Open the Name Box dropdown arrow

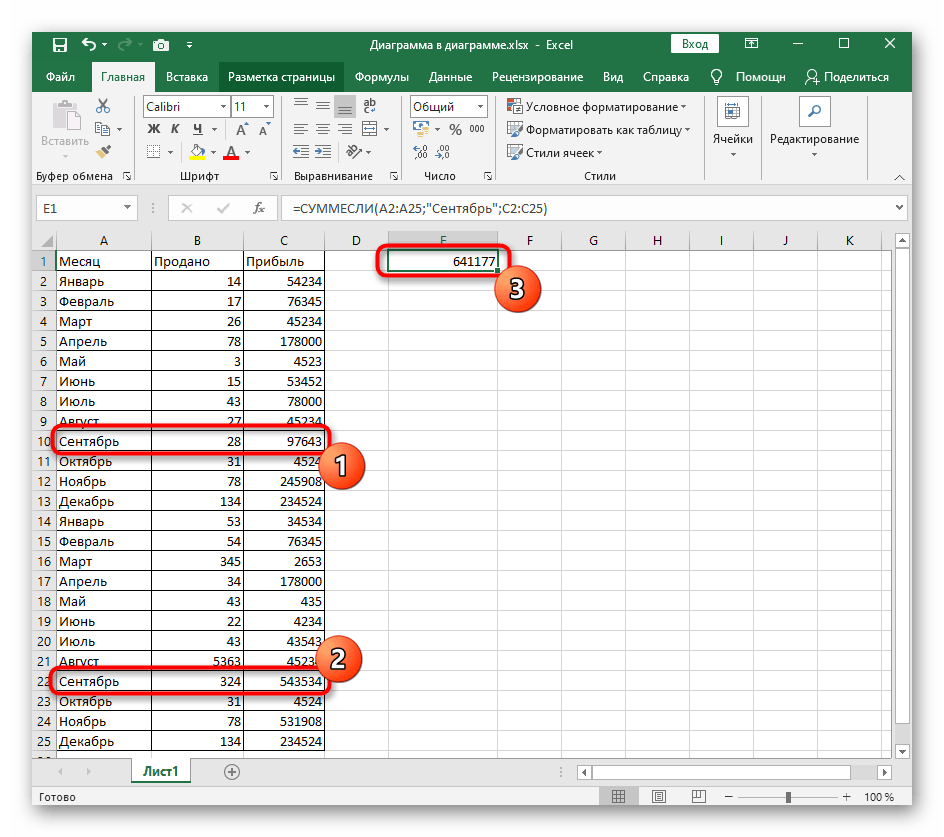click(x=128, y=208)
